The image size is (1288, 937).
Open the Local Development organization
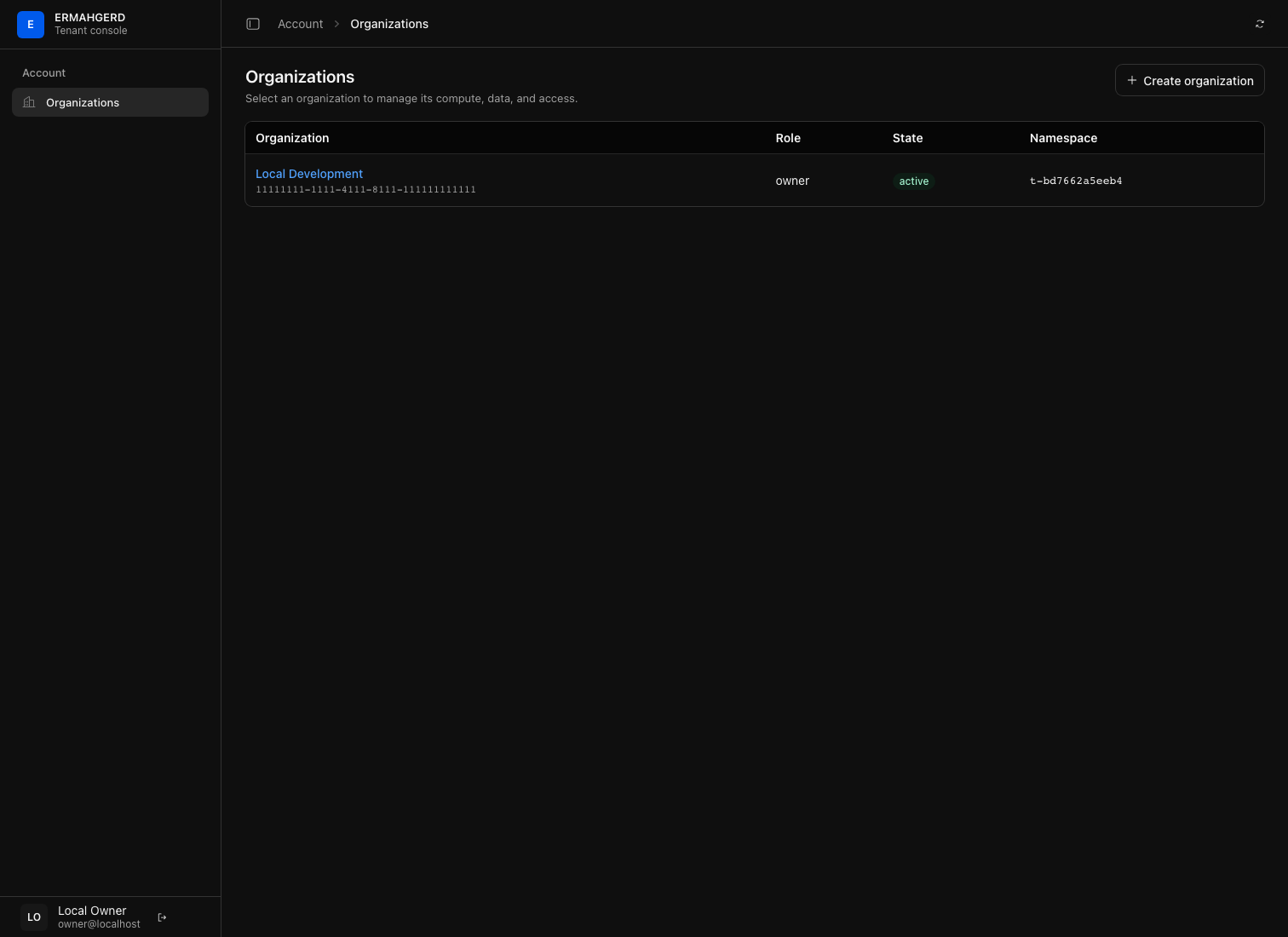309,174
